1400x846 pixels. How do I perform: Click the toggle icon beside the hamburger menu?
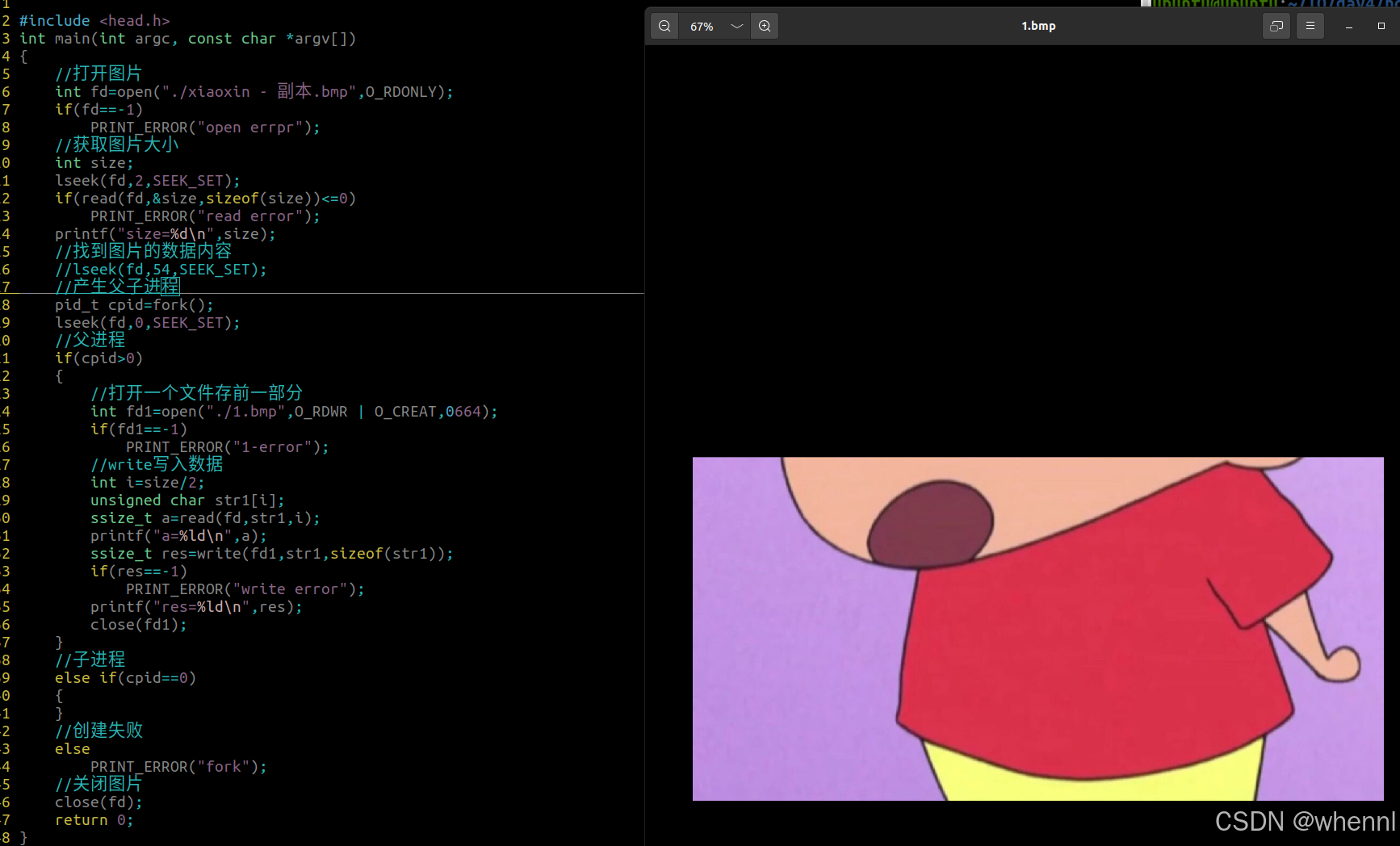click(x=1276, y=26)
